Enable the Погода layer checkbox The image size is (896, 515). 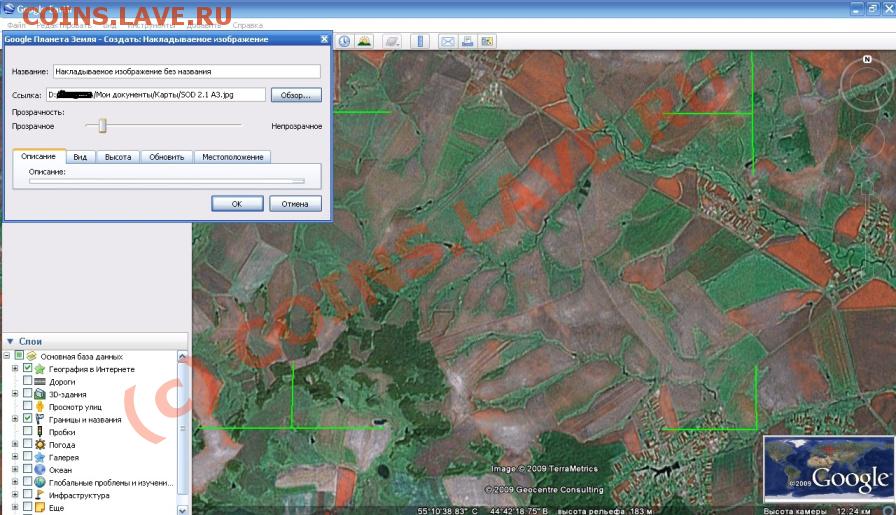pos(27,444)
